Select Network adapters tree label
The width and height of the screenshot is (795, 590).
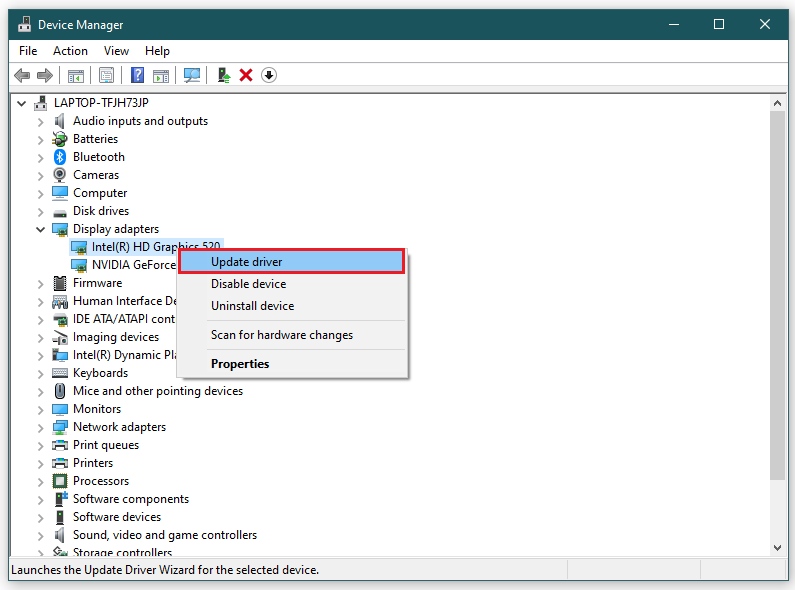pyautogui.click(x=119, y=427)
